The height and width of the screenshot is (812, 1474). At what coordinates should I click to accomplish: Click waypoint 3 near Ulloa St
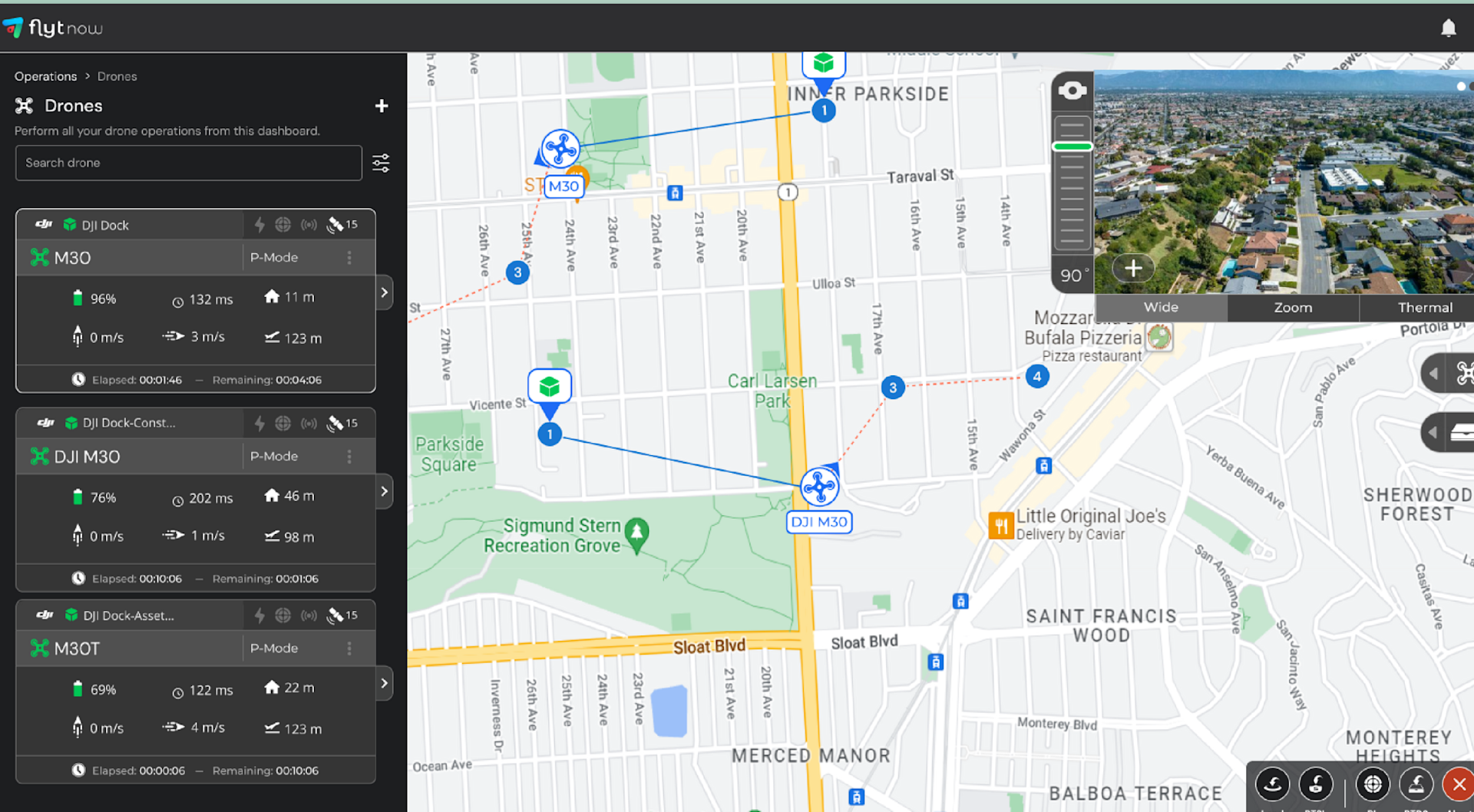pos(517,272)
